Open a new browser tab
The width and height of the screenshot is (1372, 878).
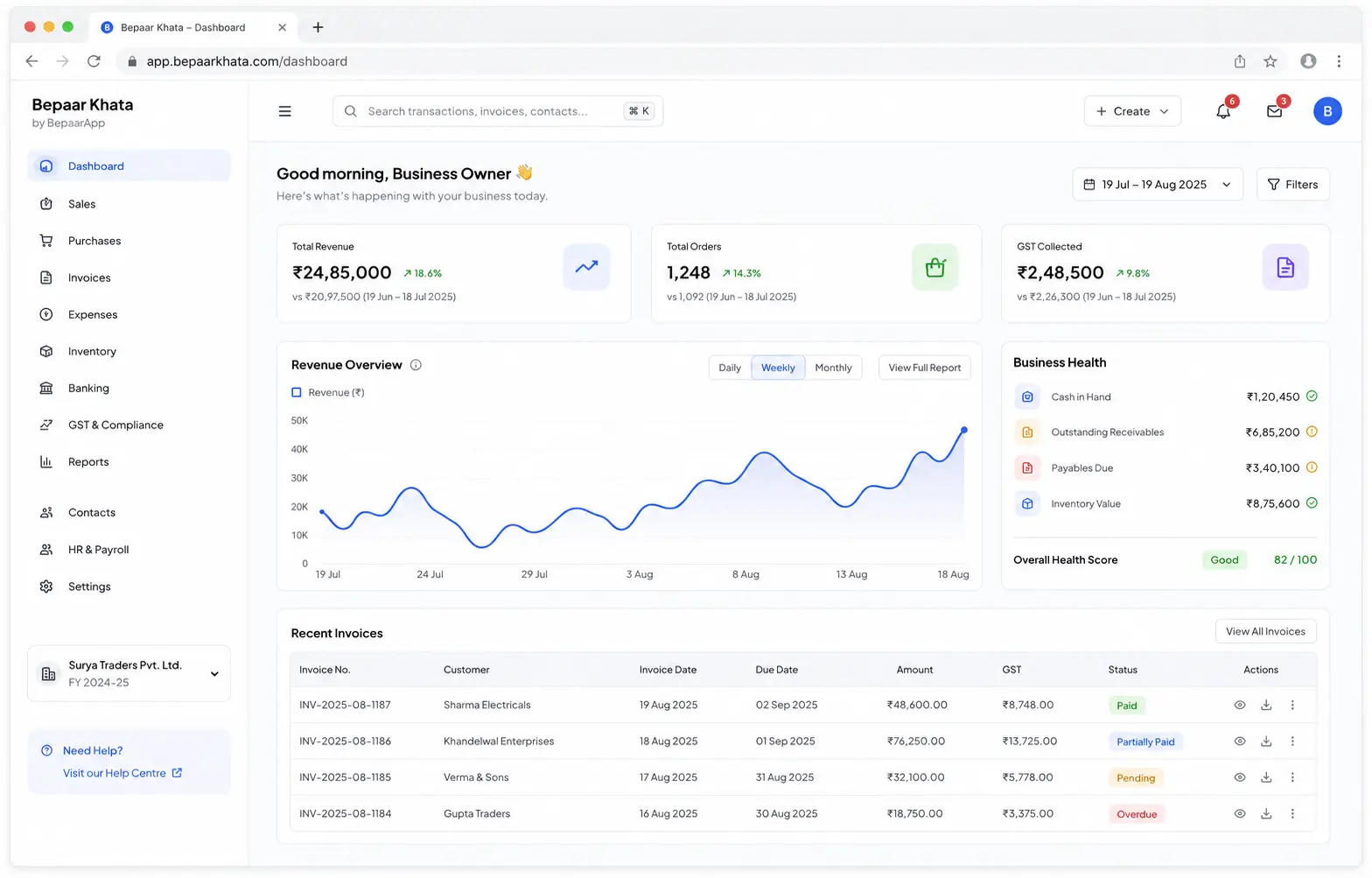[x=318, y=27]
